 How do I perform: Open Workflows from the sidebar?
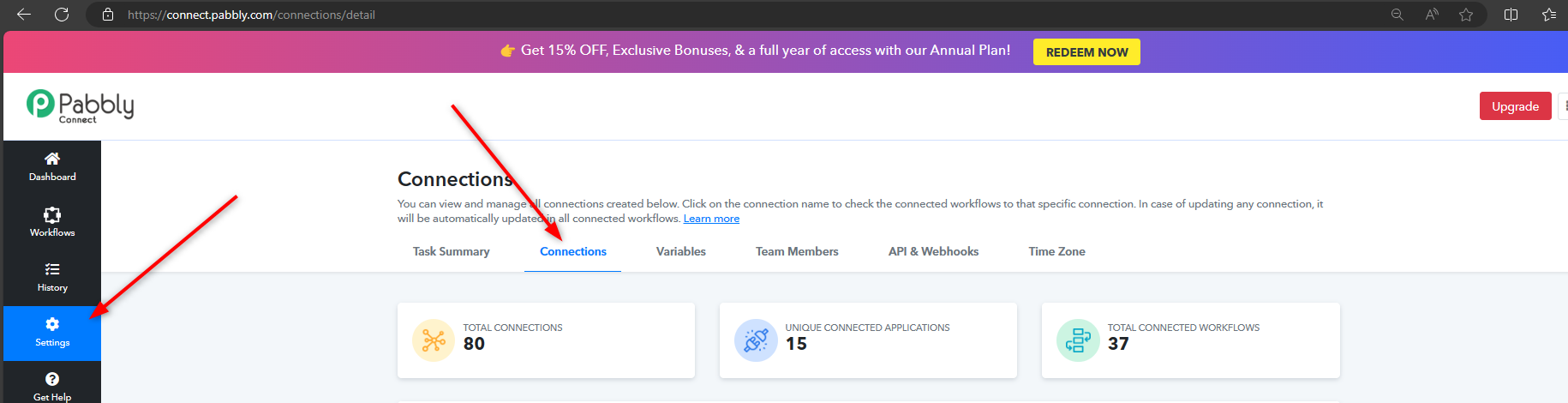coord(52,222)
